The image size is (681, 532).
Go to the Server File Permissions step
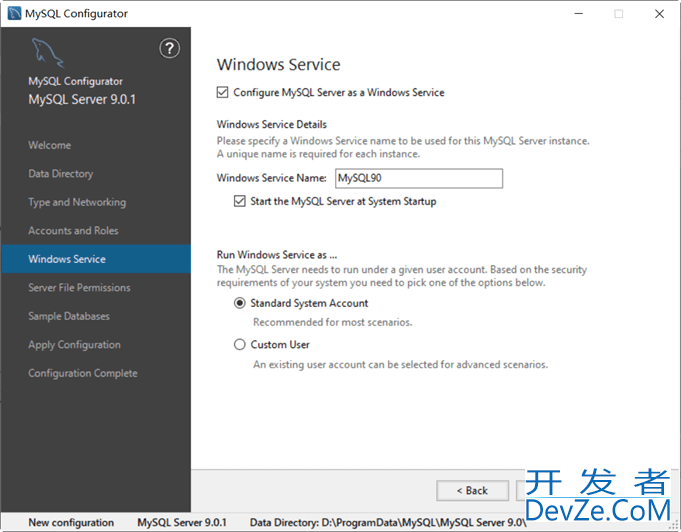pyautogui.click(x=79, y=287)
